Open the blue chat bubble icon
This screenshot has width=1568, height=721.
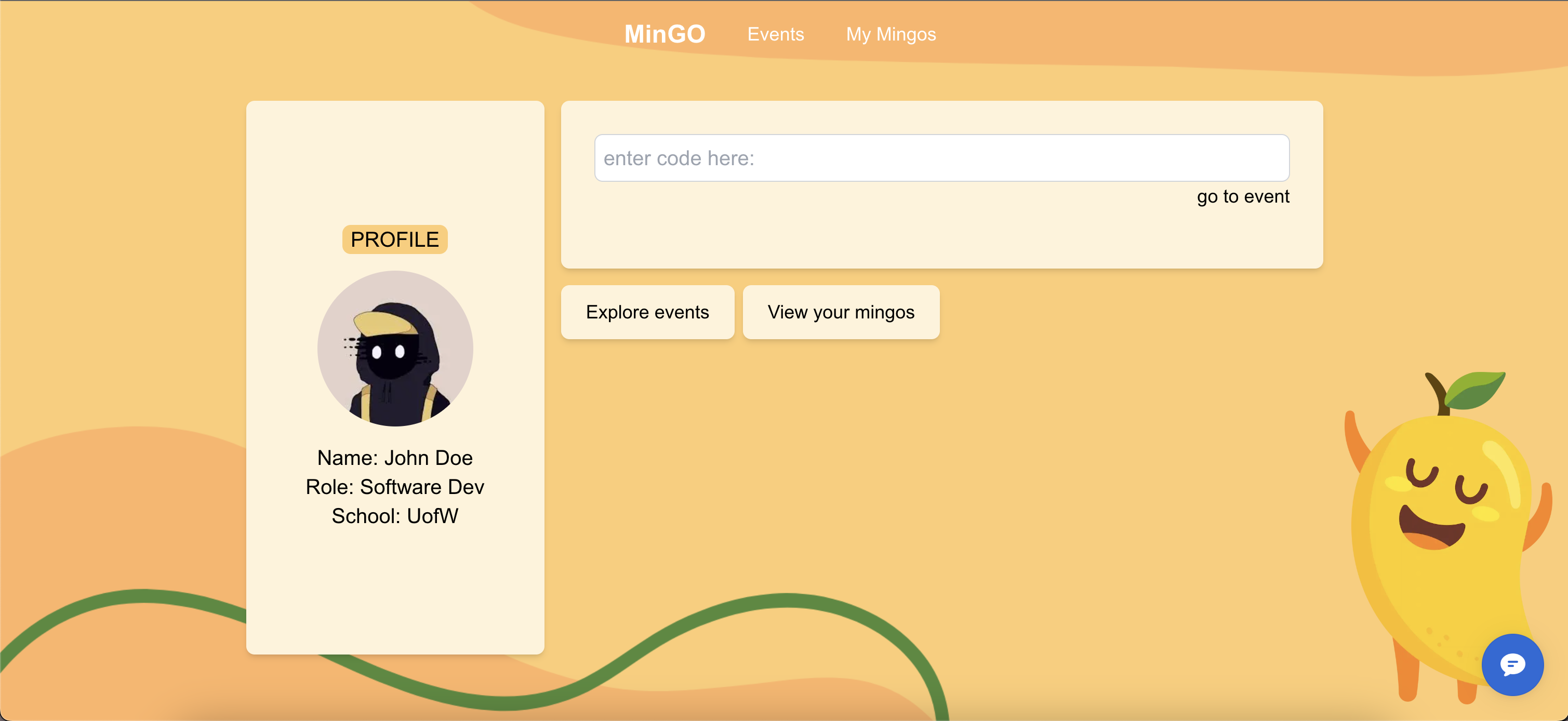1512,664
